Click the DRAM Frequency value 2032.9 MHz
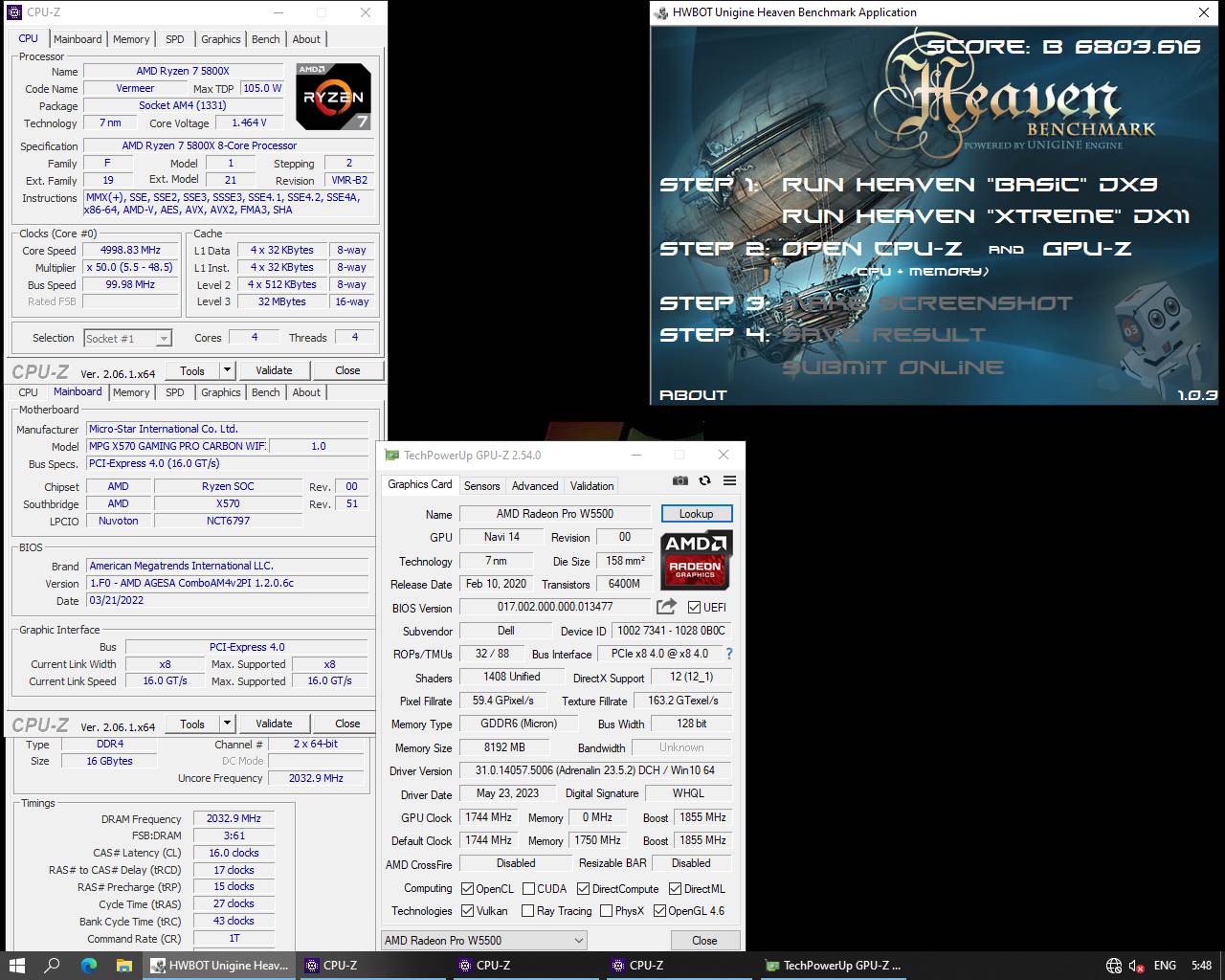This screenshot has height=980, width=1225. pyautogui.click(x=234, y=818)
